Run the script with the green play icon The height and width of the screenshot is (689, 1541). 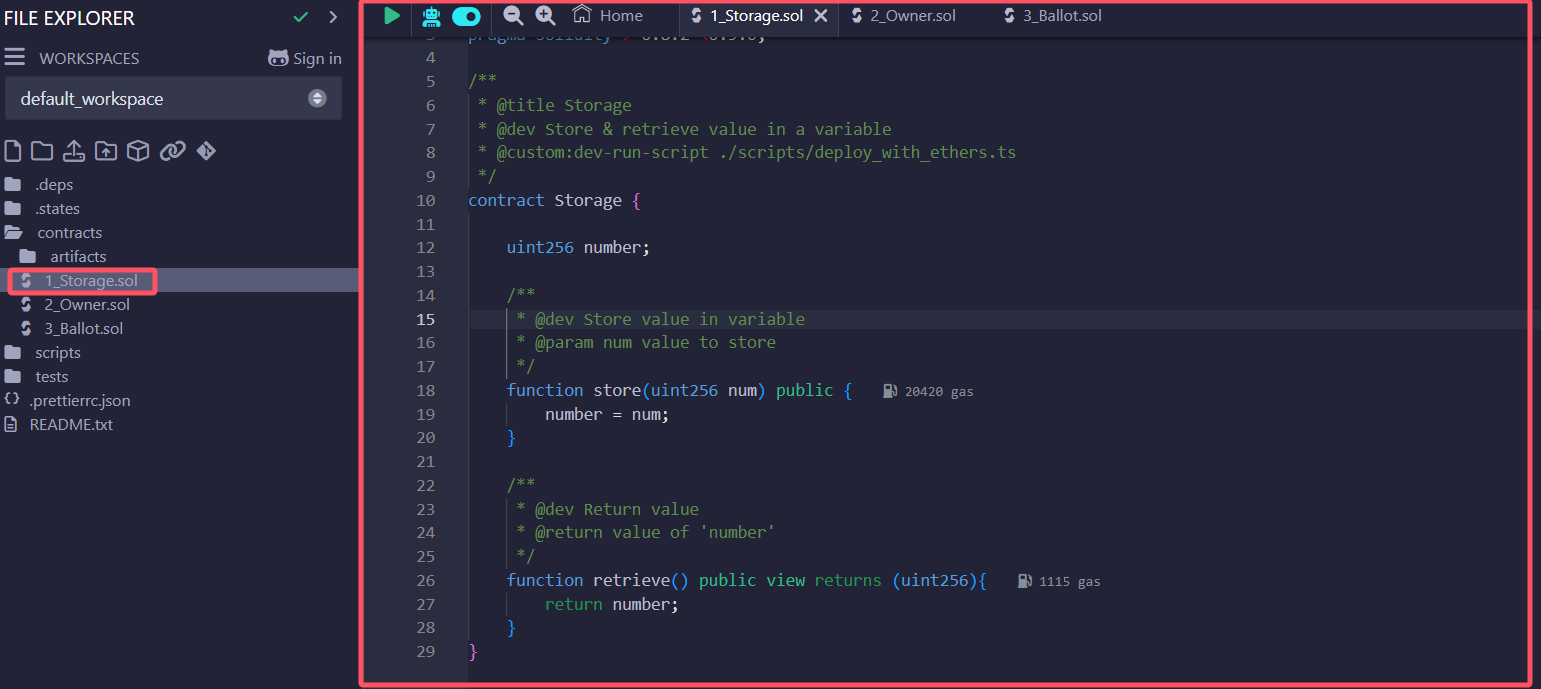point(392,15)
